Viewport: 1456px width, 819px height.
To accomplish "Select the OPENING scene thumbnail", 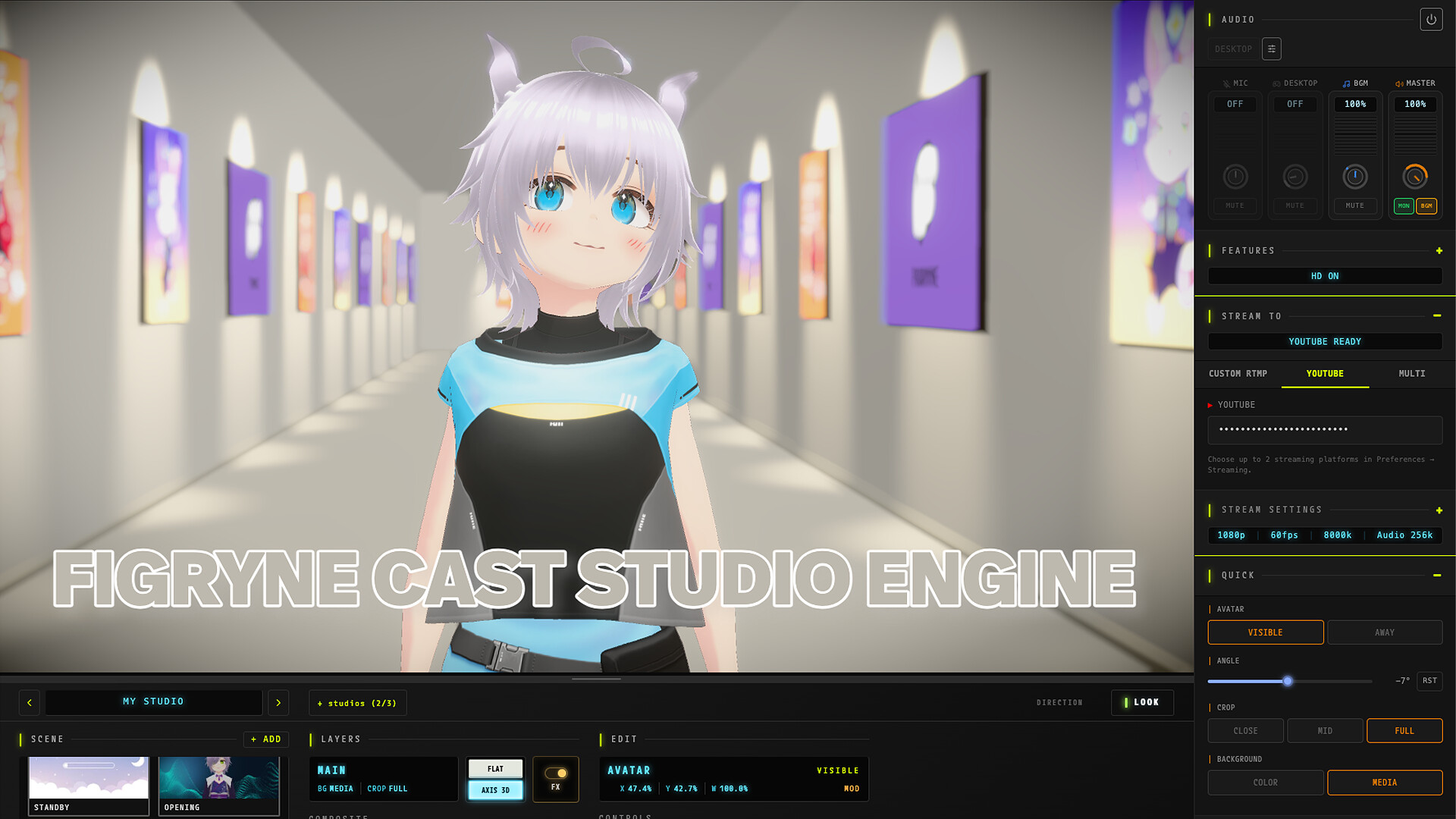I will tap(218, 786).
